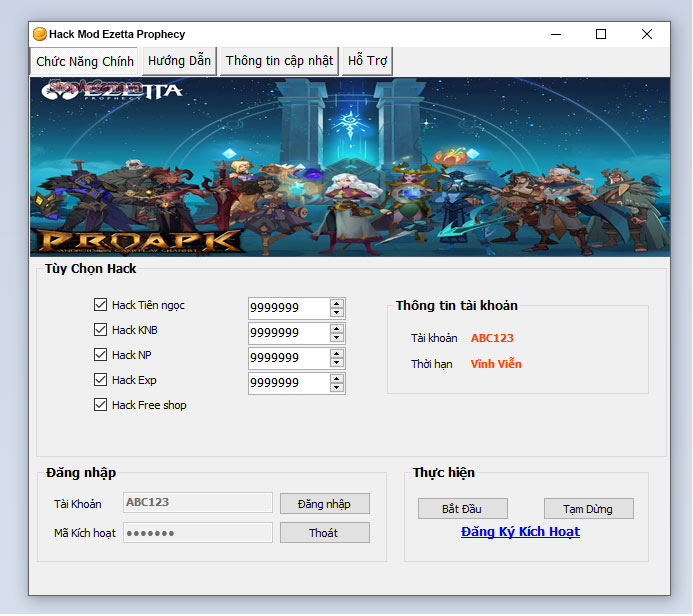Select the ABC123 account name text
The height and width of the screenshot is (616, 693).
(x=492, y=338)
